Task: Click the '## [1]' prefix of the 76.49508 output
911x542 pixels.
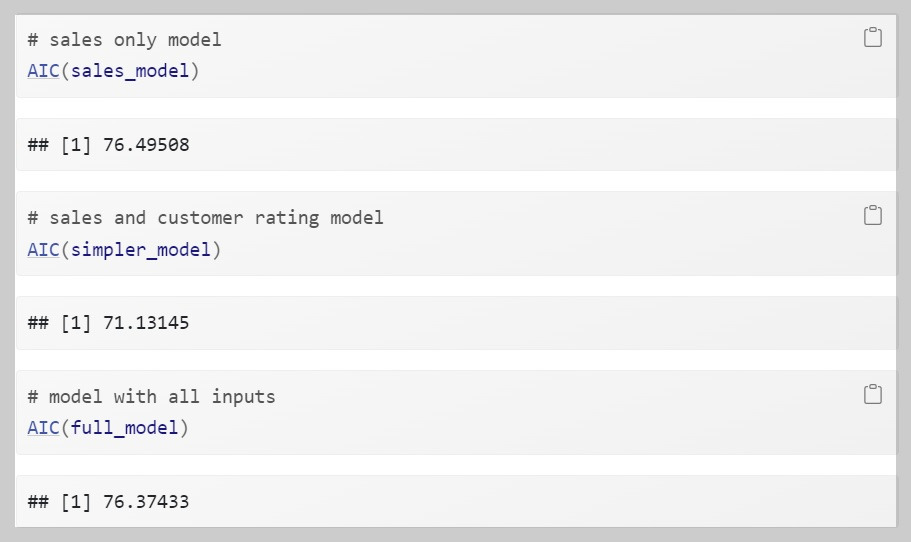Action: [59, 145]
